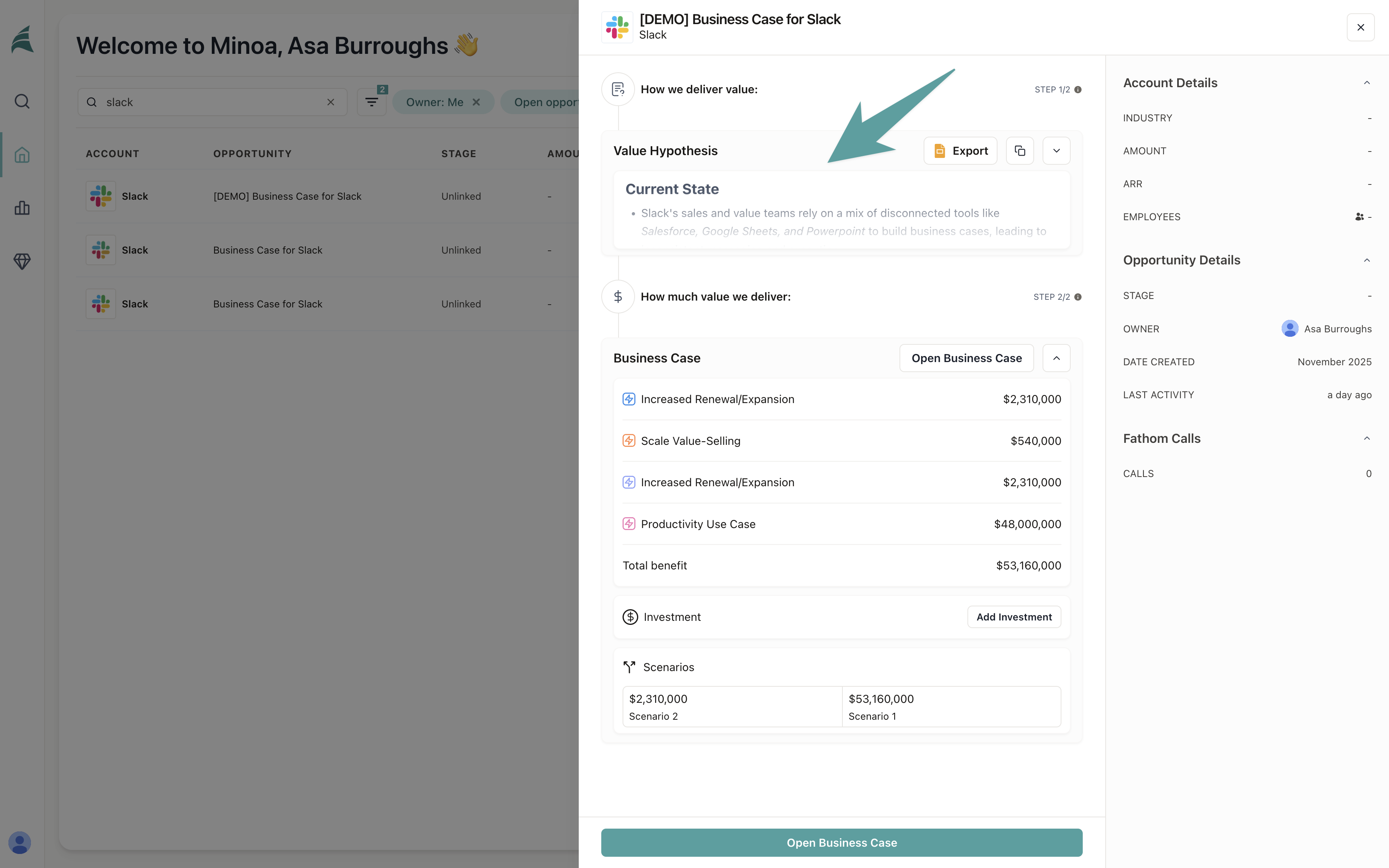Screen dimensions: 1389x868
Task: Sort by the Account column header
Action: tap(113, 154)
